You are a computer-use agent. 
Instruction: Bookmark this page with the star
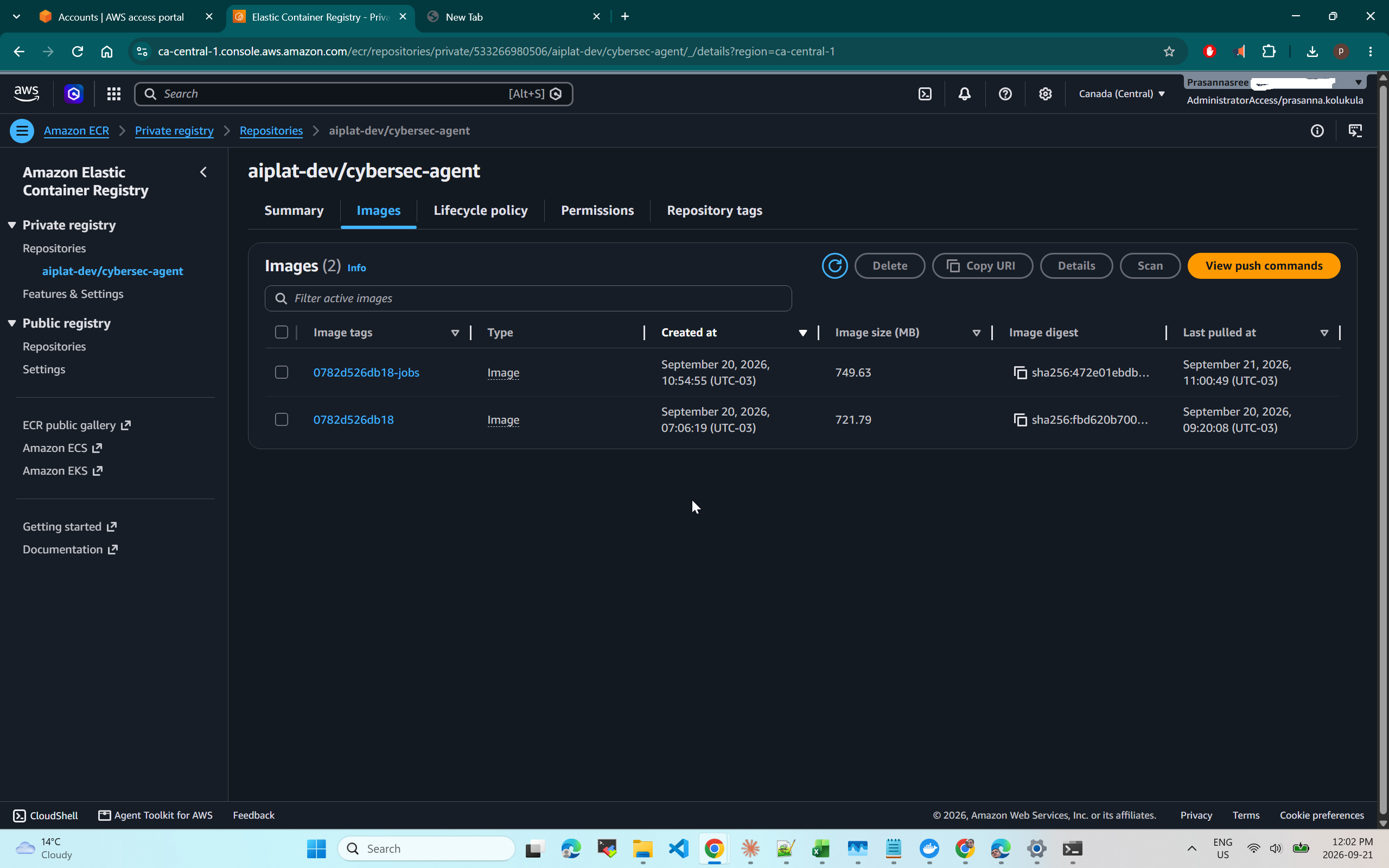(x=1169, y=52)
